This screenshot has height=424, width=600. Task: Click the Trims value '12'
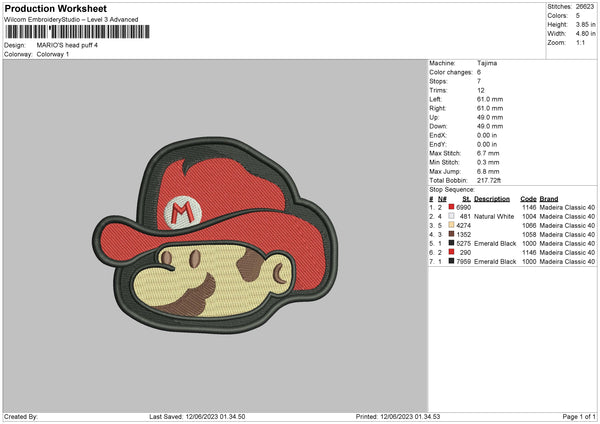[481, 90]
